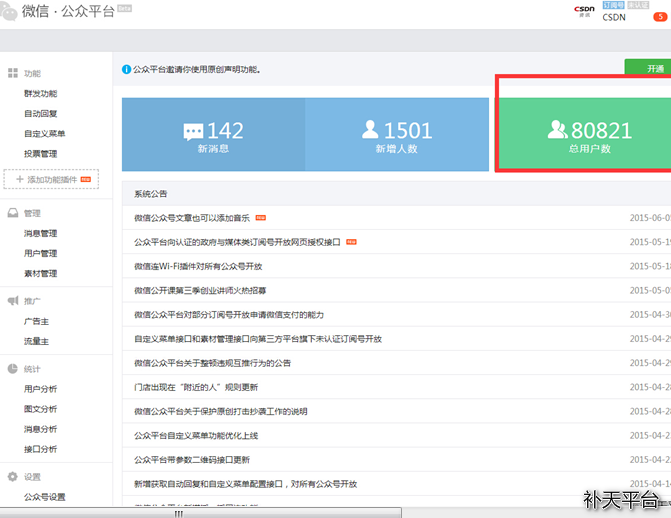Open announcement 微信公开课第三季创业讲师火热招募
Image resolution: width=671 pixels, height=518 pixels.
point(200,291)
